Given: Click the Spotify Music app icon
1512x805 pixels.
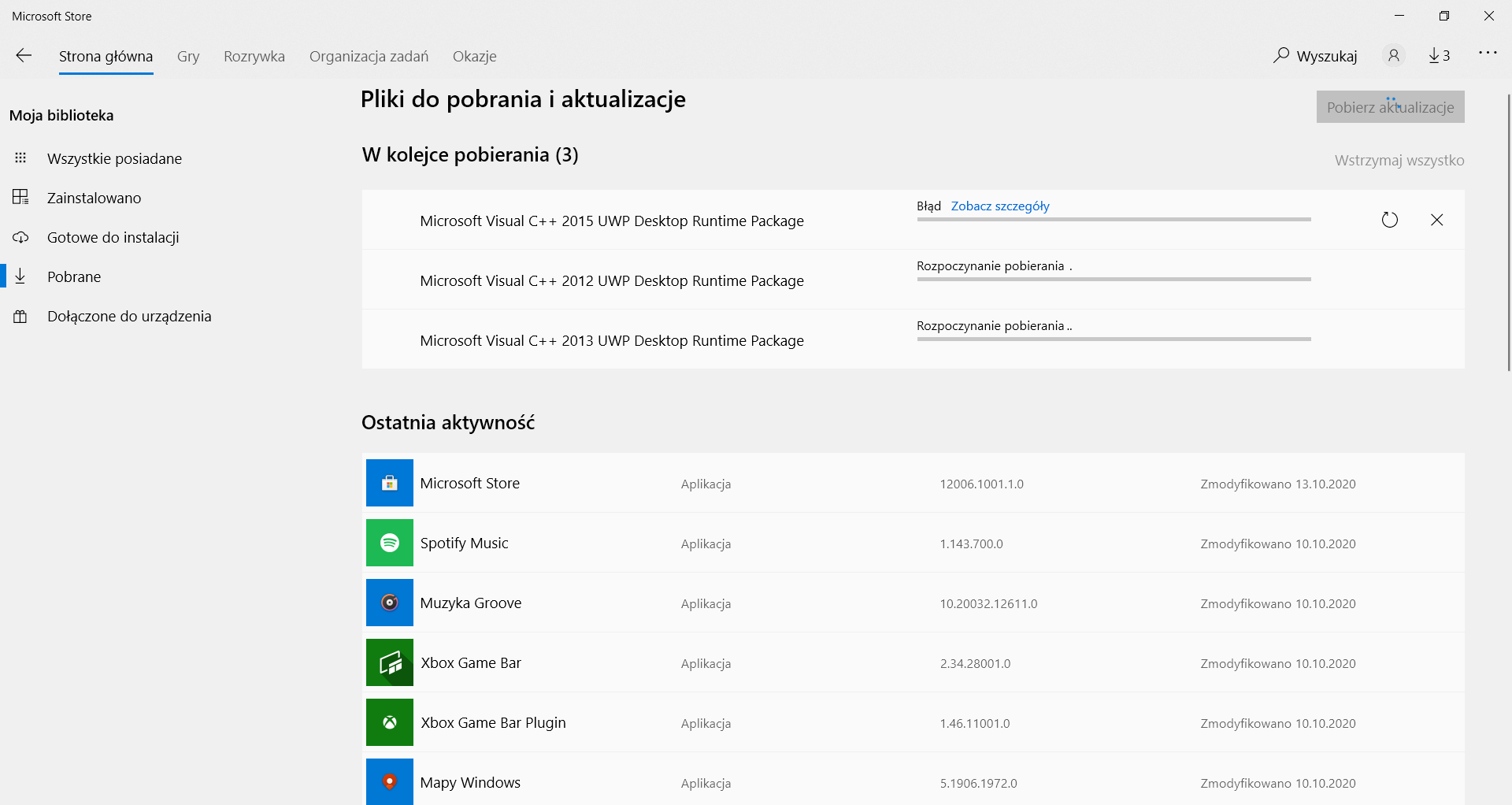Looking at the screenshot, I should (390, 543).
